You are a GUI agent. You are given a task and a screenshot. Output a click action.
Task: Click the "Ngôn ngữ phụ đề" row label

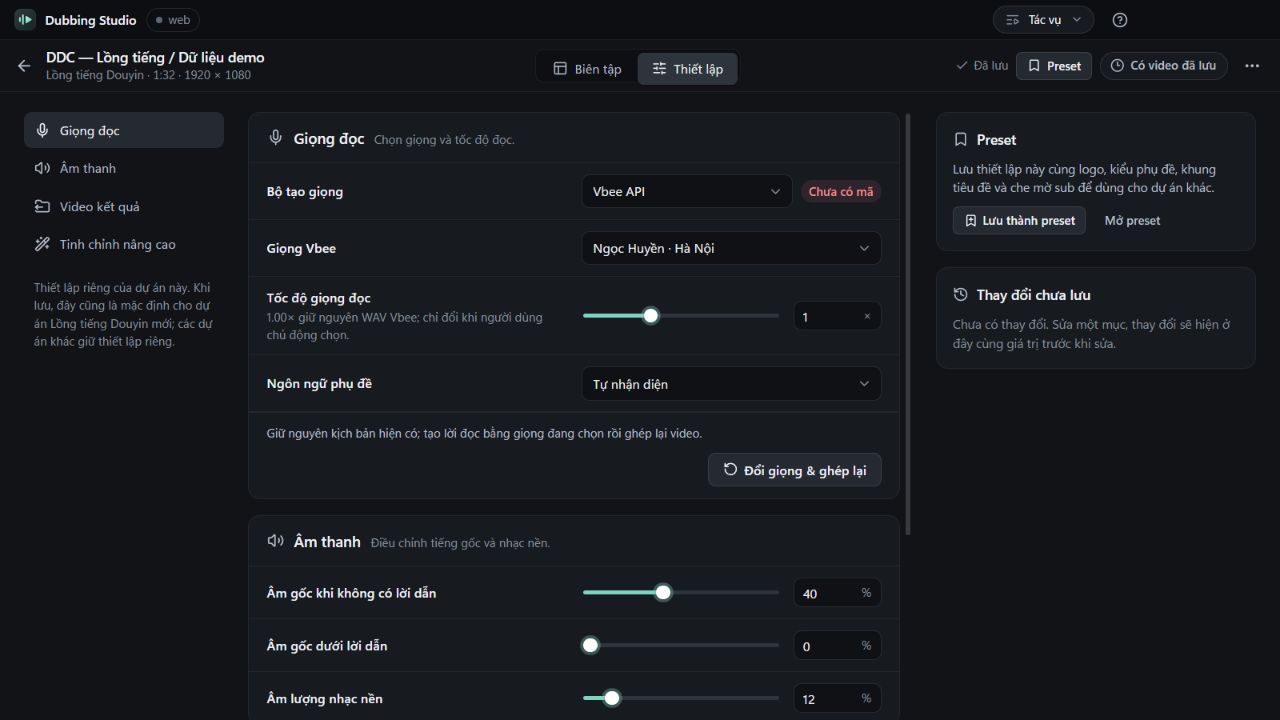tap(319, 384)
